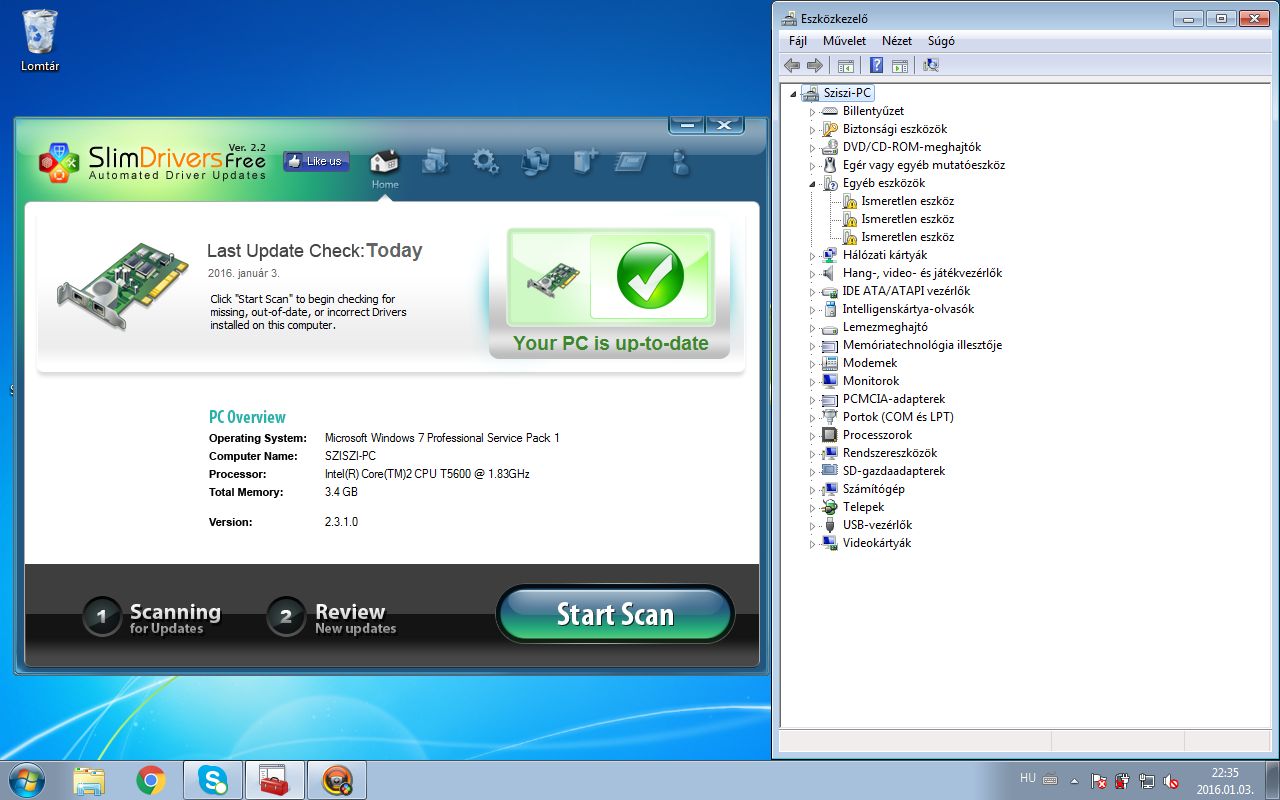Click the Back arrow in Eszközkezelő toolbar
Image resolution: width=1280 pixels, height=800 pixels.
(x=792, y=65)
